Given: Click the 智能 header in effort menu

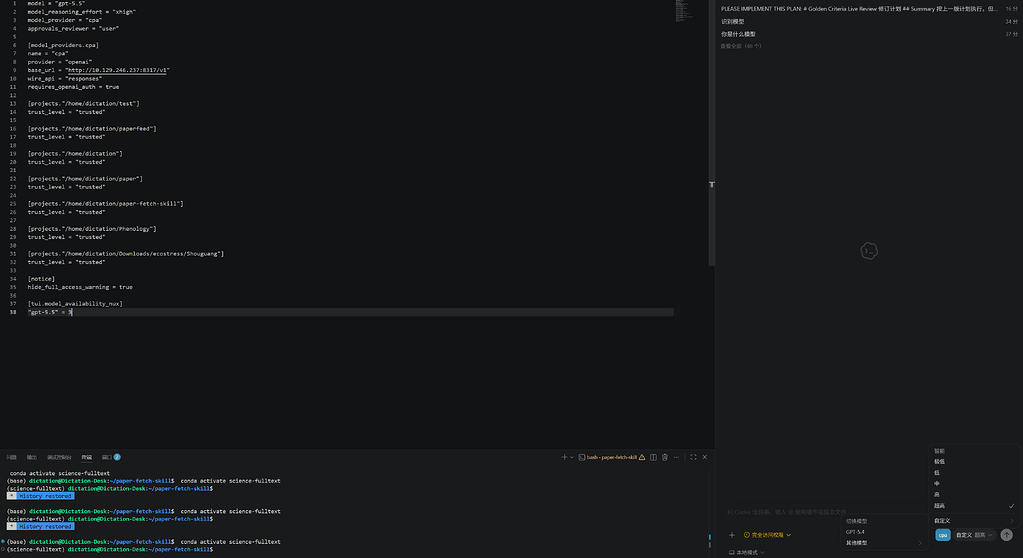Looking at the screenshot, I should (x=939, y=451).
